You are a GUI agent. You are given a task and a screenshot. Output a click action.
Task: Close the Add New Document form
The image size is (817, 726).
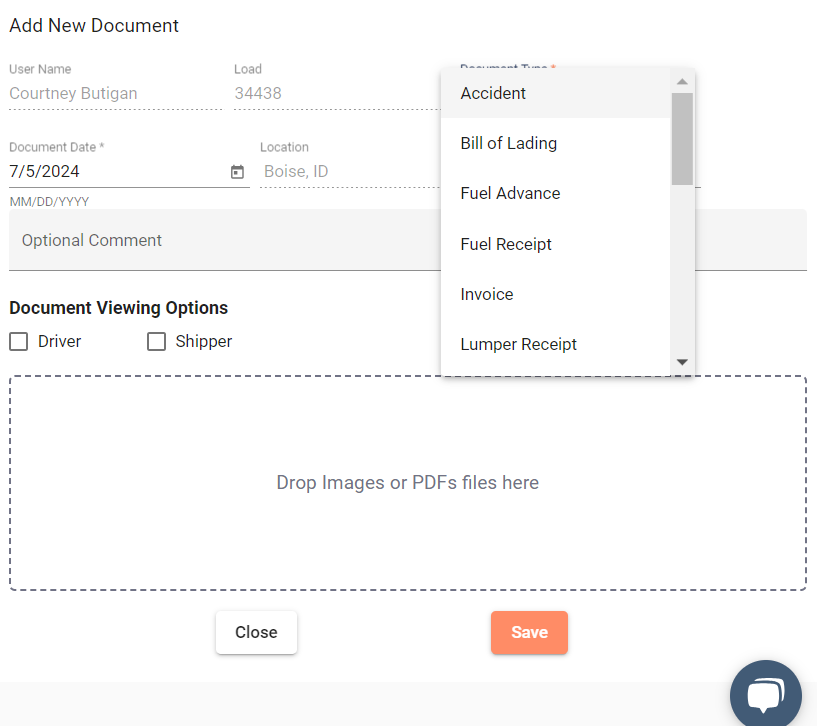[256, 632]
